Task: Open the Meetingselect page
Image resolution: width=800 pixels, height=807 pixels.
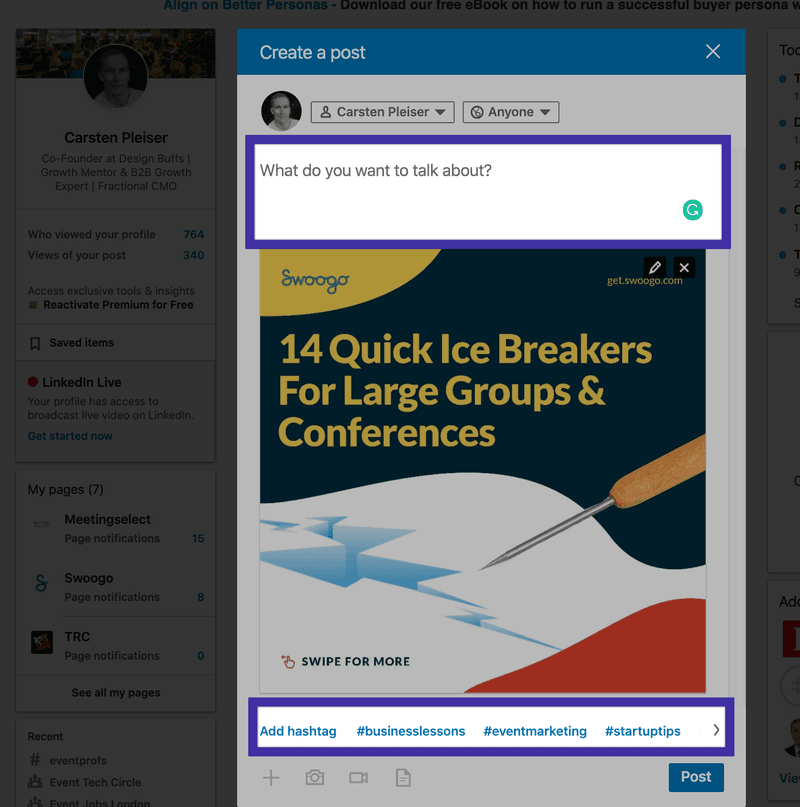Action: click(108, 519)
